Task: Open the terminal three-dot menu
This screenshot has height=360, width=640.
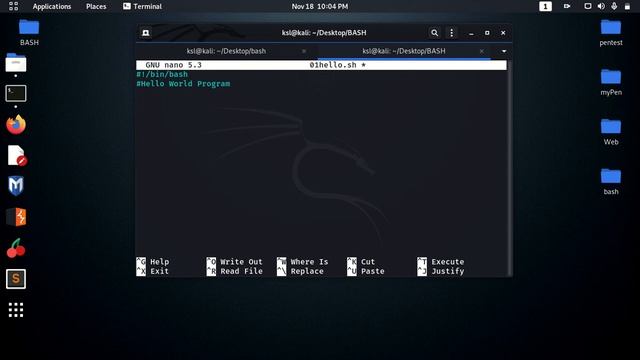Action: 451,33
